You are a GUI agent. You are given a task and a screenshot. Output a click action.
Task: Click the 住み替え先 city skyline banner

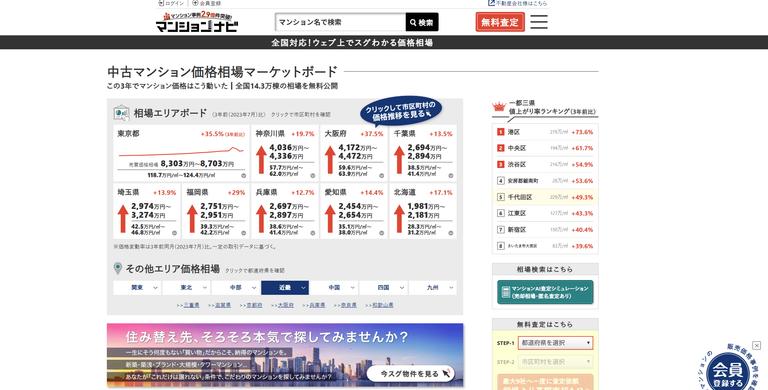tap(285, 355)
